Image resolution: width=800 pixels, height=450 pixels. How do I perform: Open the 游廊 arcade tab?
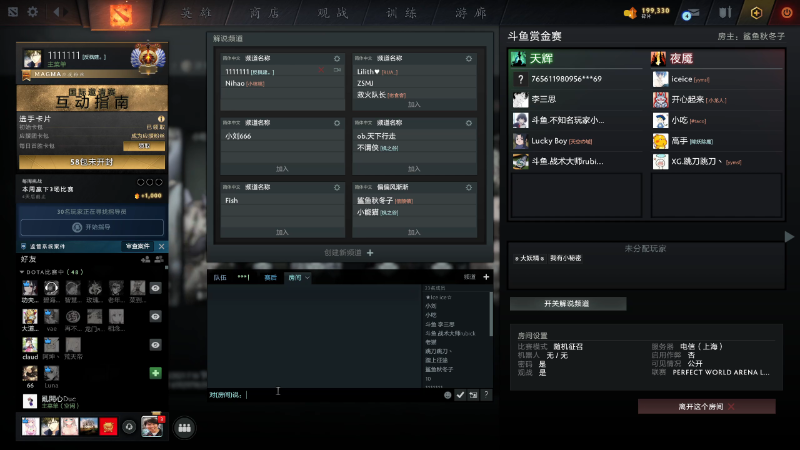coord(470,13)
